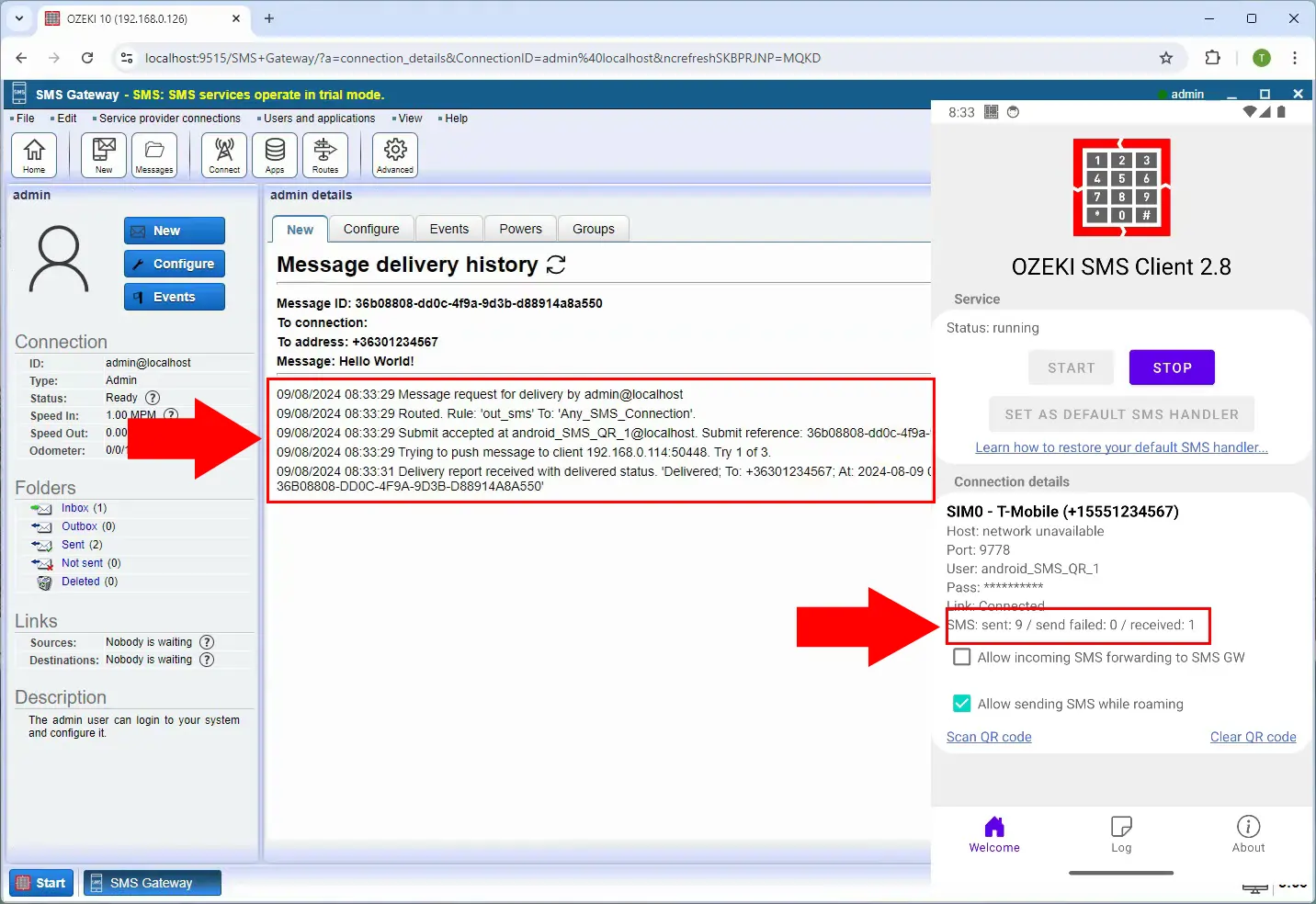Switch to the Powers tab
1316x904 pixels.
[521, 229]
